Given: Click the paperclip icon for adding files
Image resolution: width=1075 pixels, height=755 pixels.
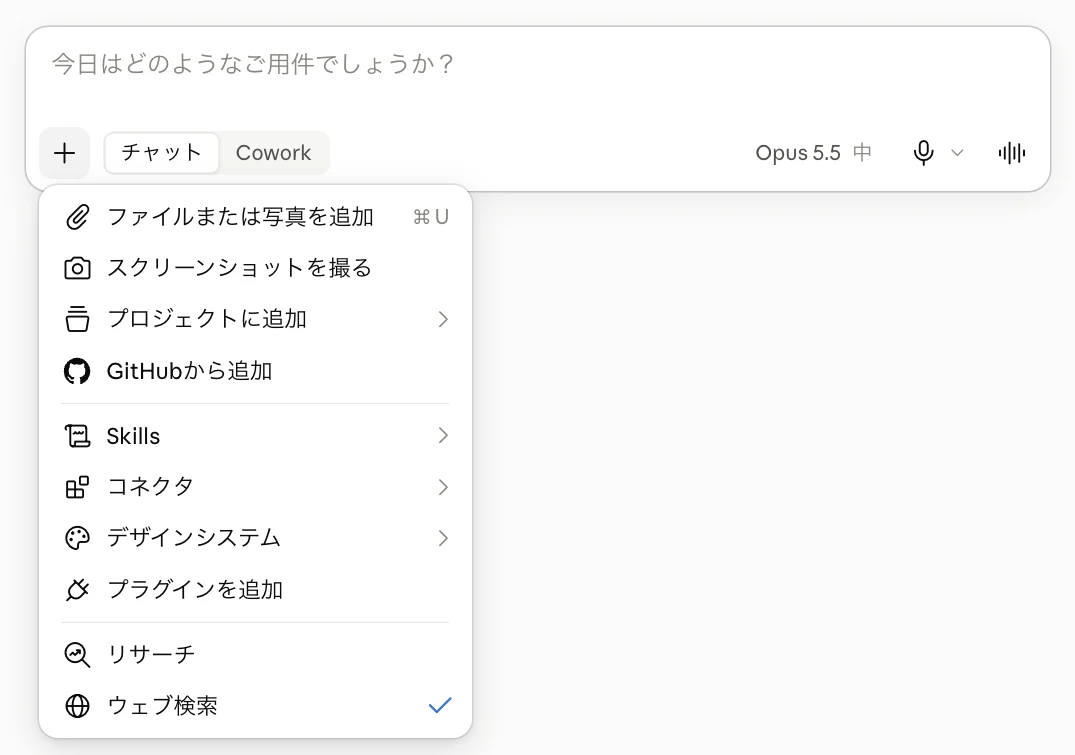Looking at the screenshot, I should 77,217.
